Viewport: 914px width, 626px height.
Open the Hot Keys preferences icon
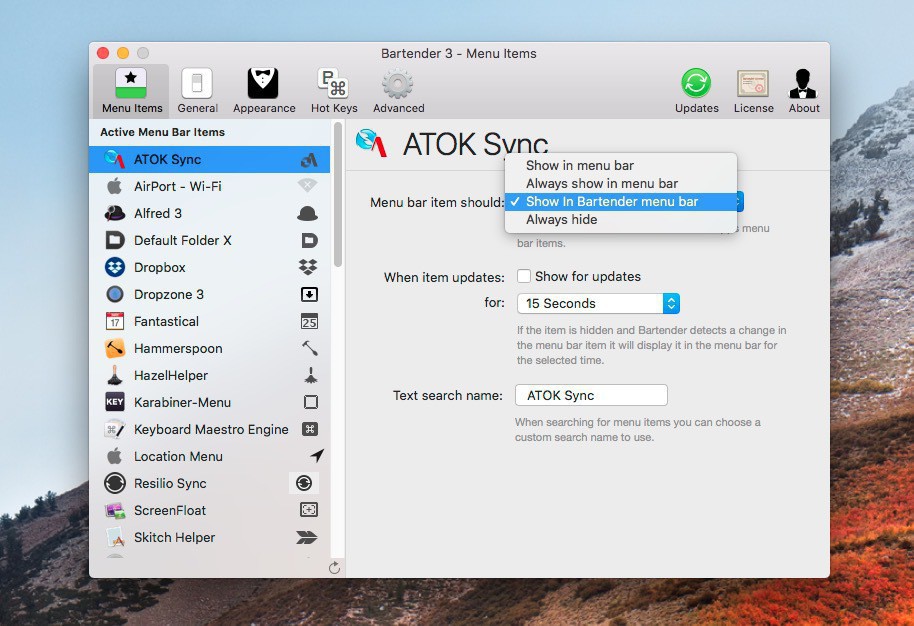point(333,84)
